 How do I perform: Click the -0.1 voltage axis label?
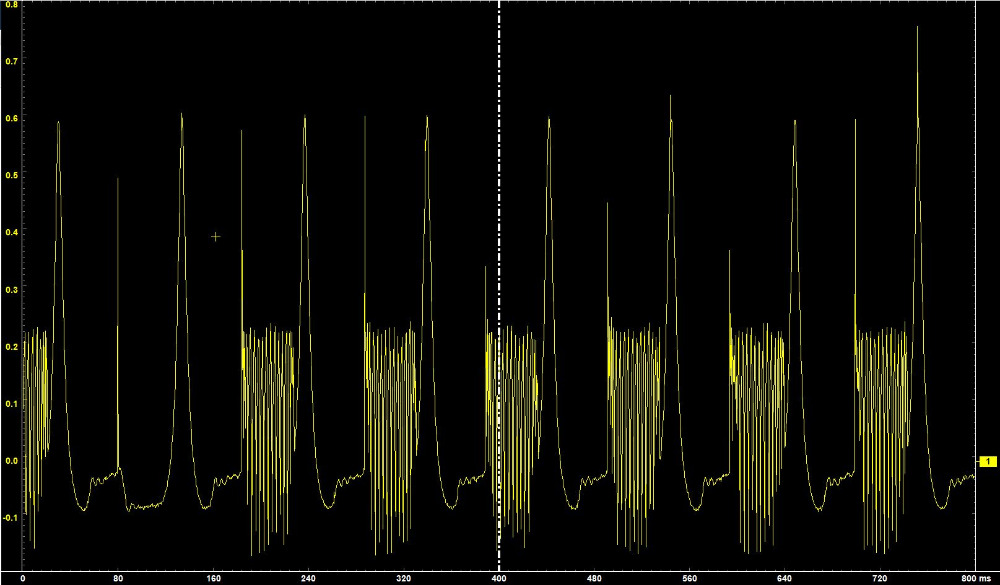pyautogui.click(x=10, y=518)
